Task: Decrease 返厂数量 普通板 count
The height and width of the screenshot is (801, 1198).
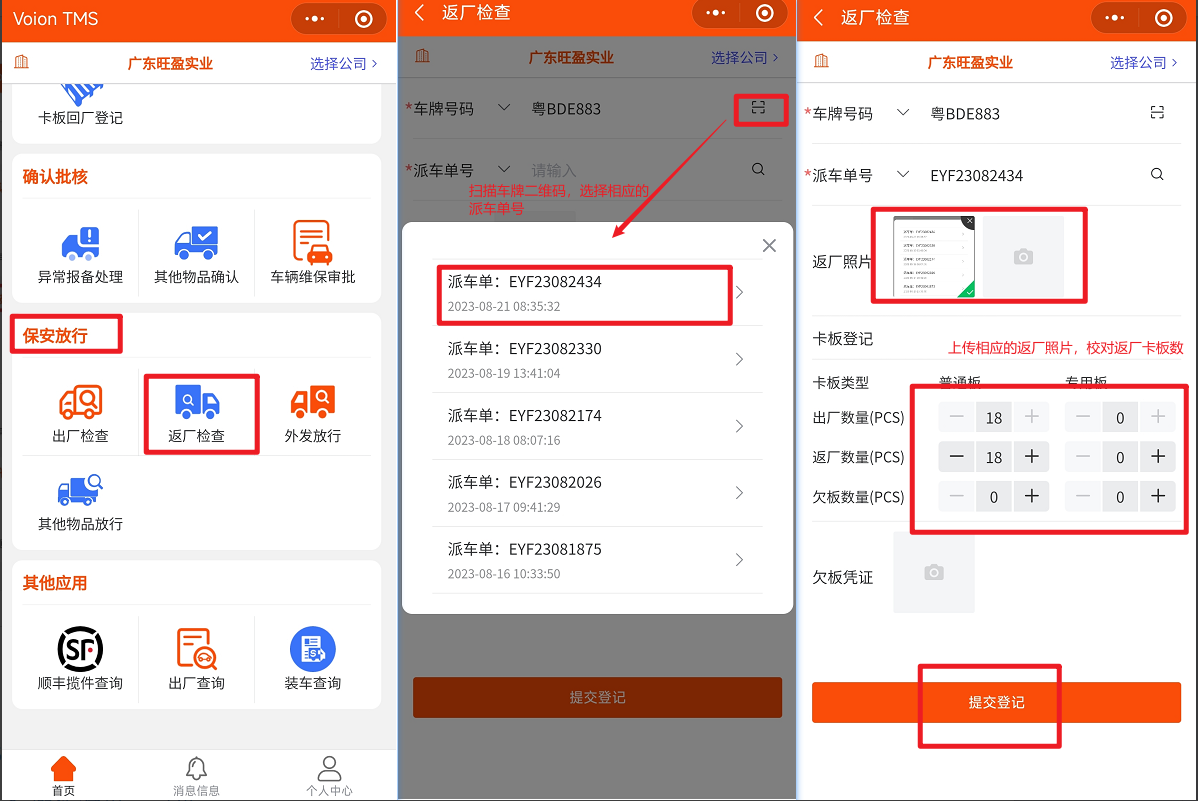Action: point(957,456)
